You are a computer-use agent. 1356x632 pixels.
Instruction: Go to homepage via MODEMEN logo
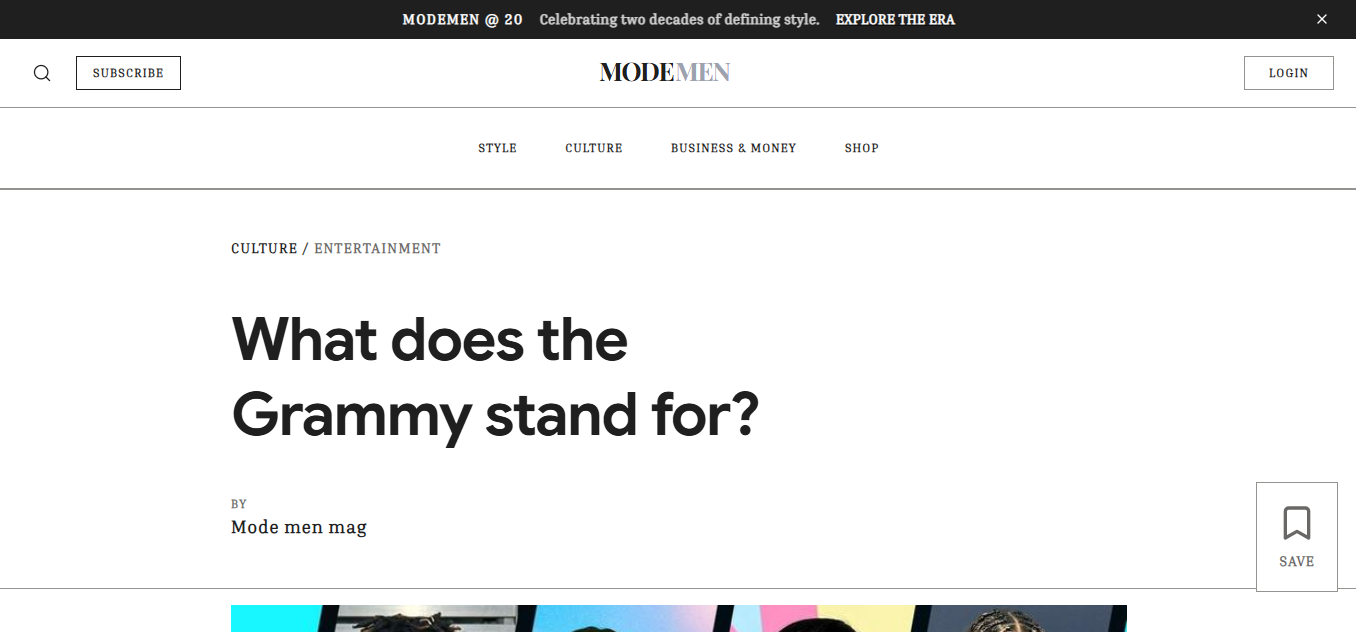tap(665, 72)
